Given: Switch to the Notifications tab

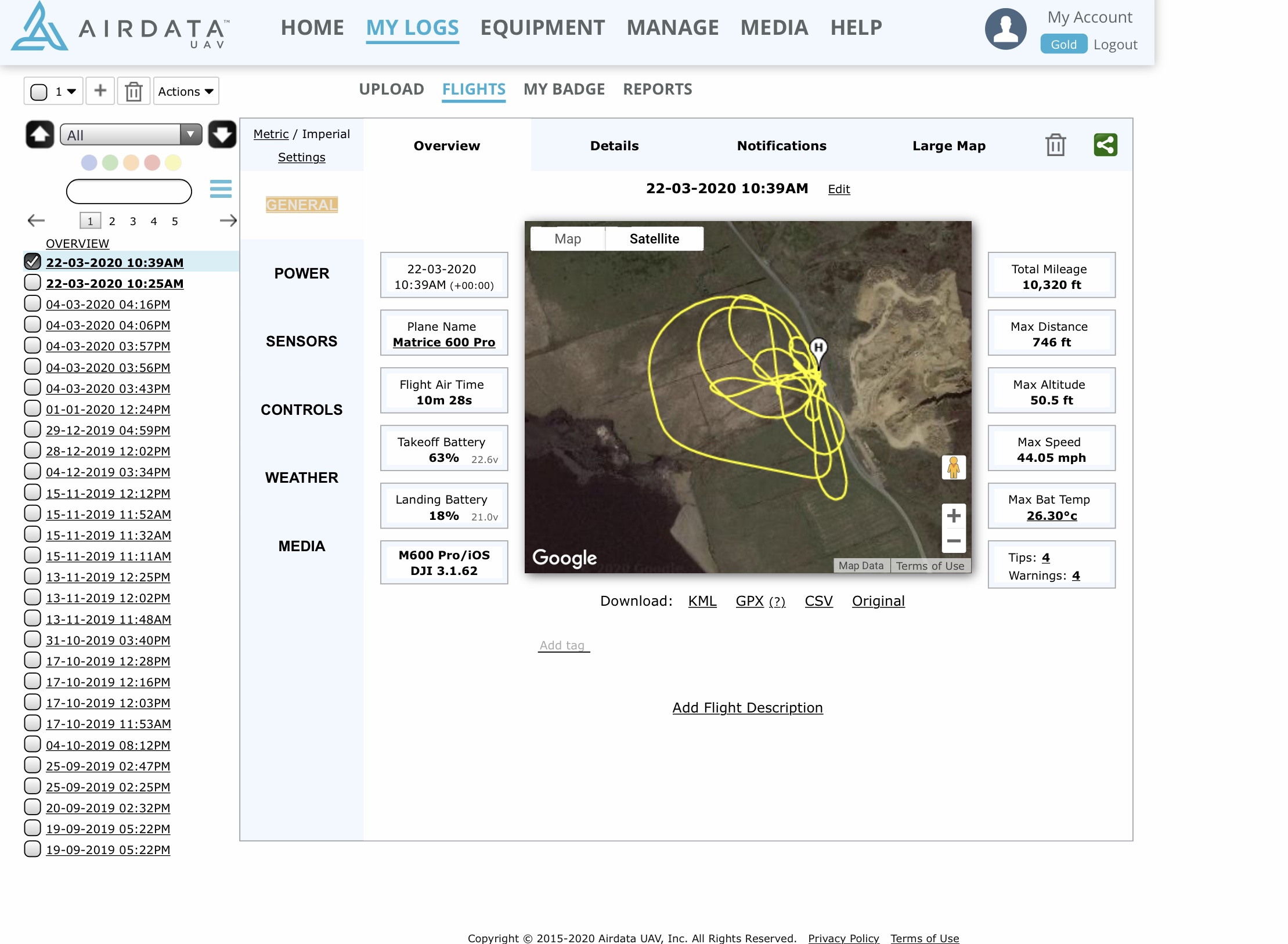Looking at the screenshot, I should point(781,146).
